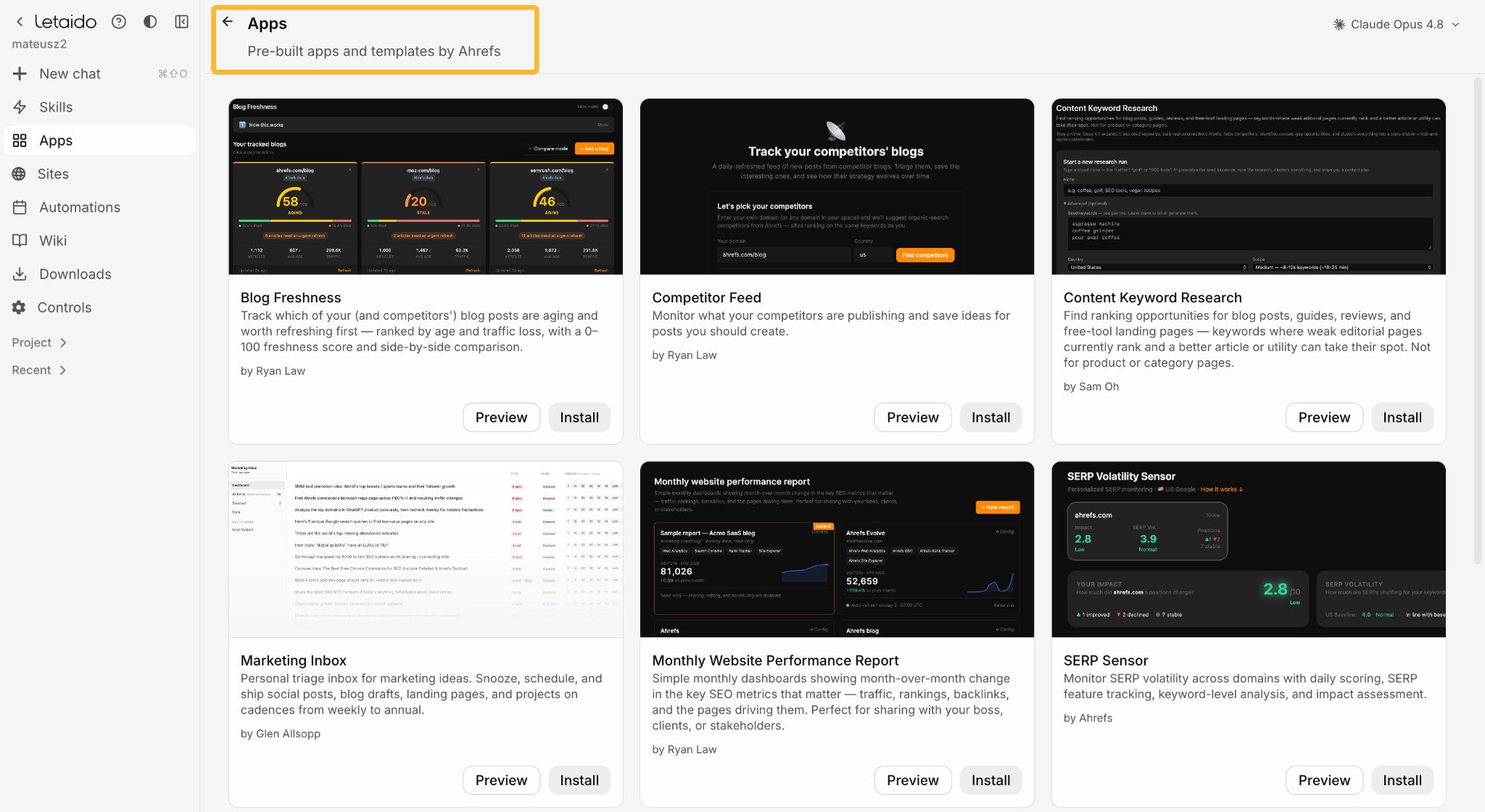Install the Content Keyword Research app
The height and width of the screenshot is (812, 1485).
1402,418
